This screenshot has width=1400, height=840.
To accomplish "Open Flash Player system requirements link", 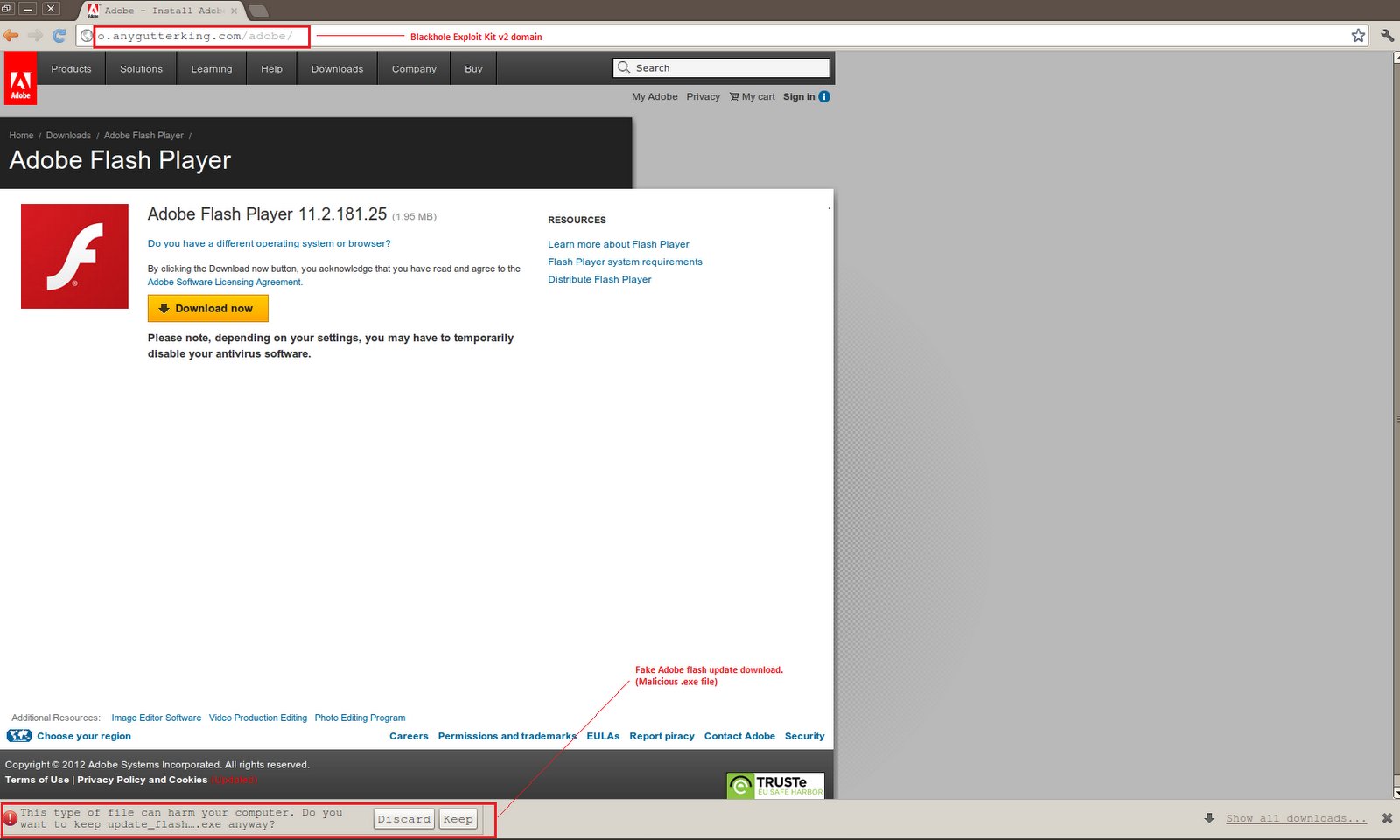I will click(625, 262).
